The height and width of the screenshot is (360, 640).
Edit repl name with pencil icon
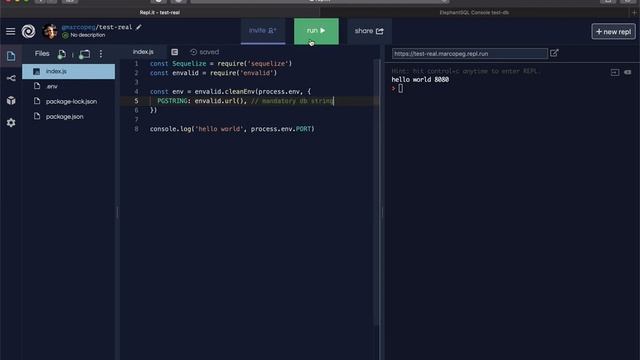(x=139, y=27)
